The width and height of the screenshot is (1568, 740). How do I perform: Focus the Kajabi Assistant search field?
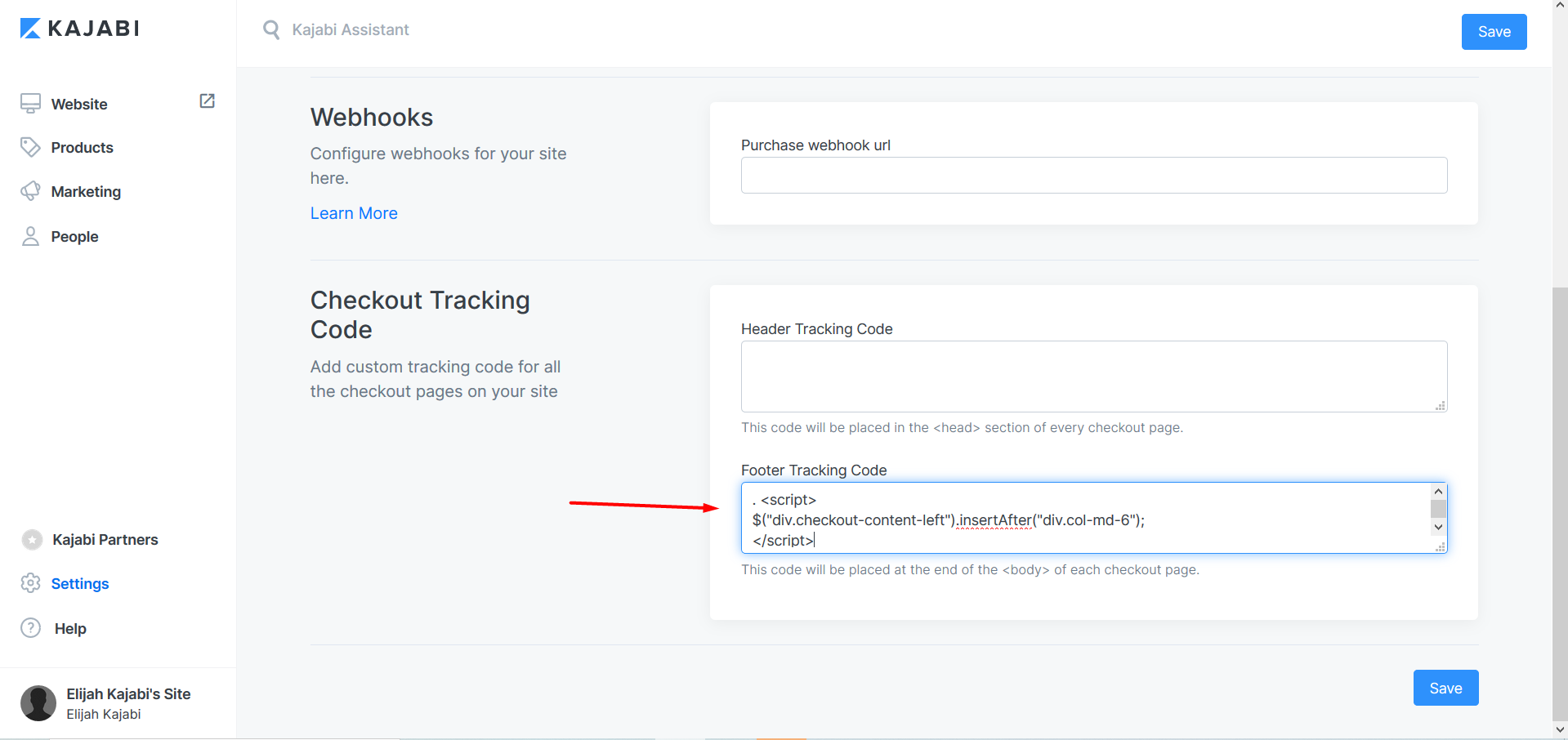[x=351, y=30]
